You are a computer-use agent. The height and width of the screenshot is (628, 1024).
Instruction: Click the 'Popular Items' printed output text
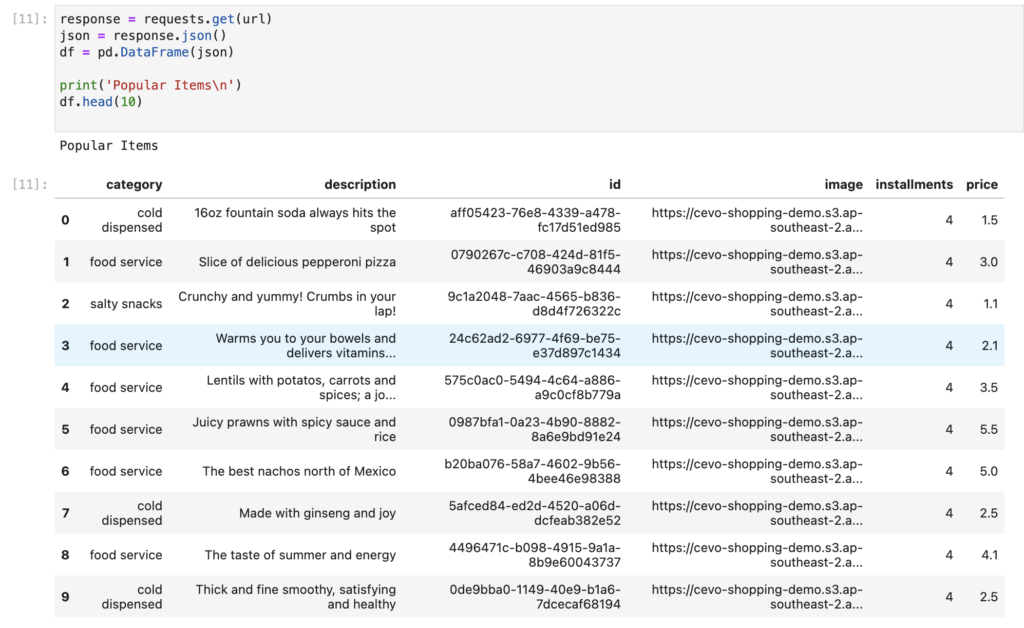[108, 145]
